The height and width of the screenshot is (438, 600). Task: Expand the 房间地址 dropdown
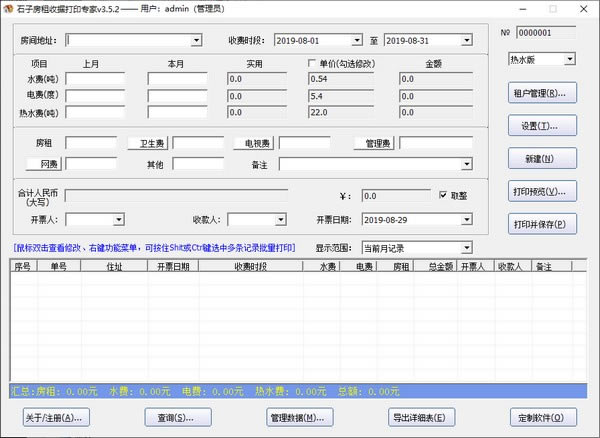(x=196, y=41)
